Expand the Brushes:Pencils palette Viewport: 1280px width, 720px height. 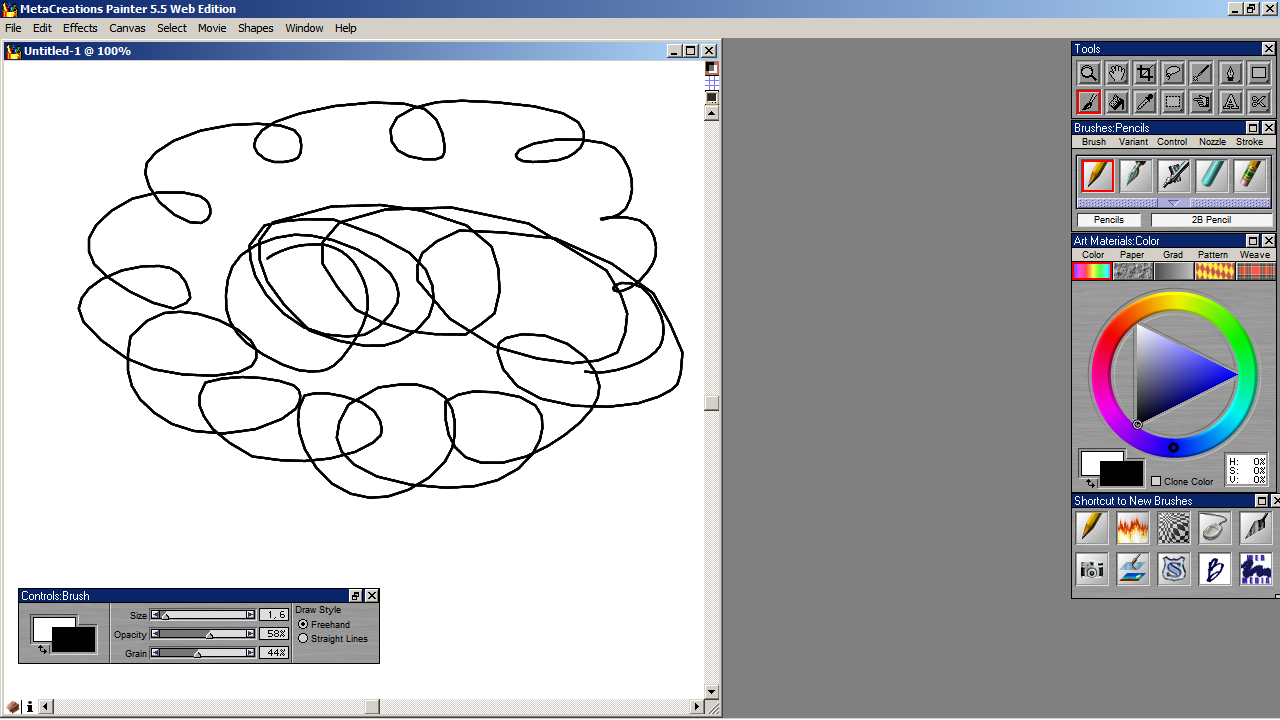pos(1253,128)
